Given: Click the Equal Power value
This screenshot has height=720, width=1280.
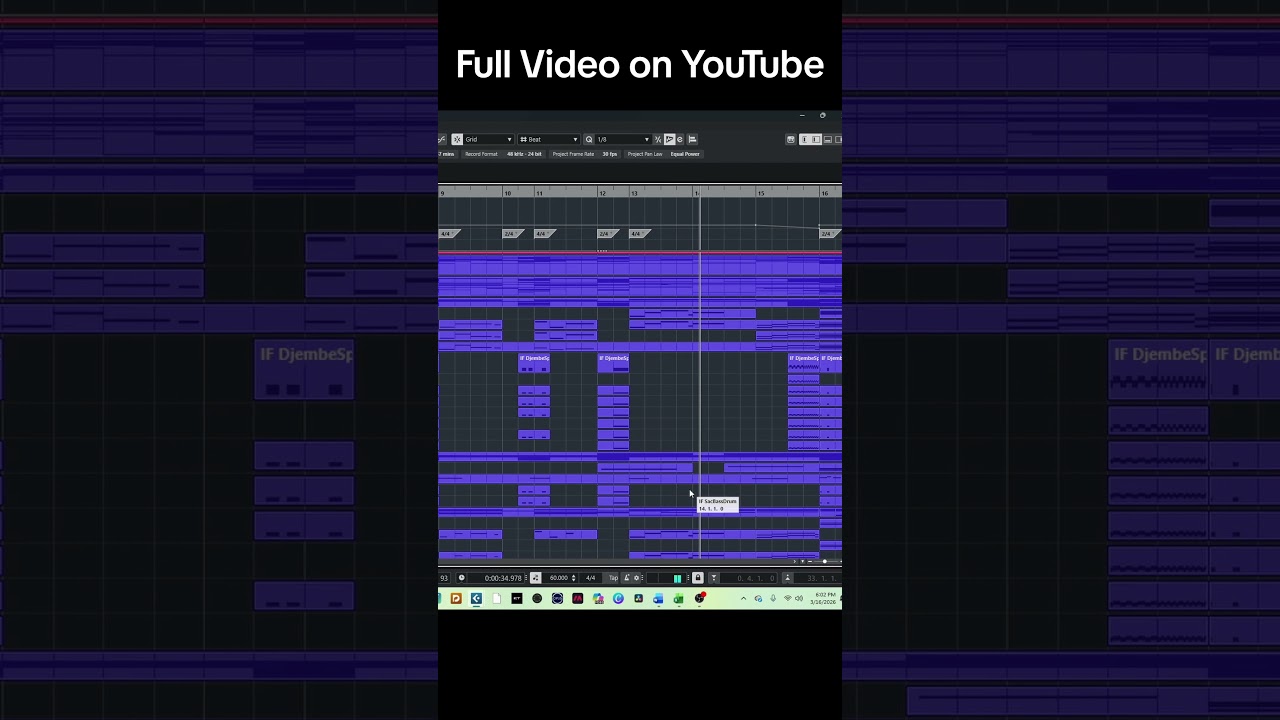Looking at the screenshot, I should (685, 154).
